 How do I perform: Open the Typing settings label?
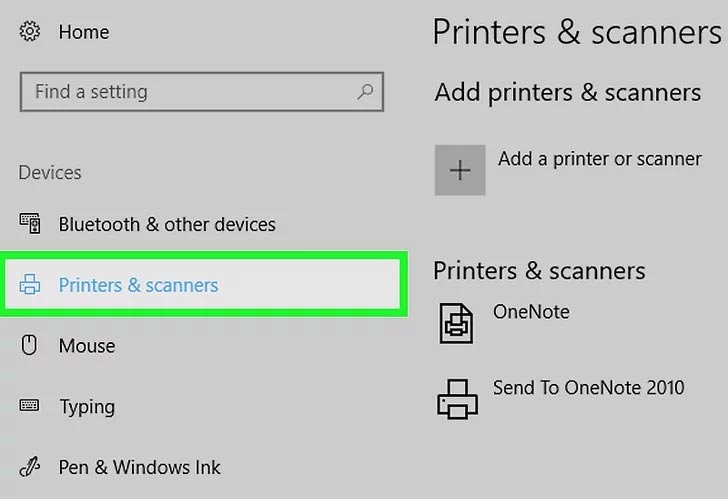click(x=87, y=407)
